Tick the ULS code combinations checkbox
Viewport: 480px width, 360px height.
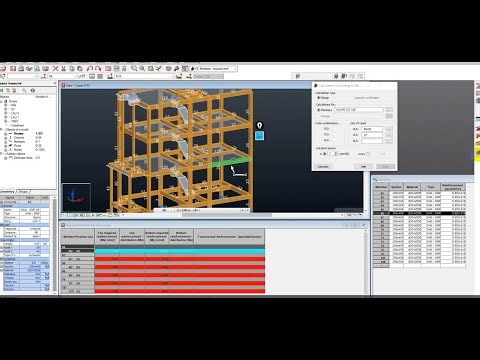coord(334,129)
